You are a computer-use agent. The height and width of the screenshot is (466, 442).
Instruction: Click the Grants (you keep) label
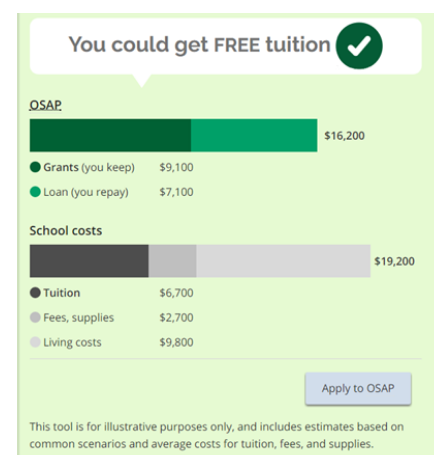(x=89, y=167)
